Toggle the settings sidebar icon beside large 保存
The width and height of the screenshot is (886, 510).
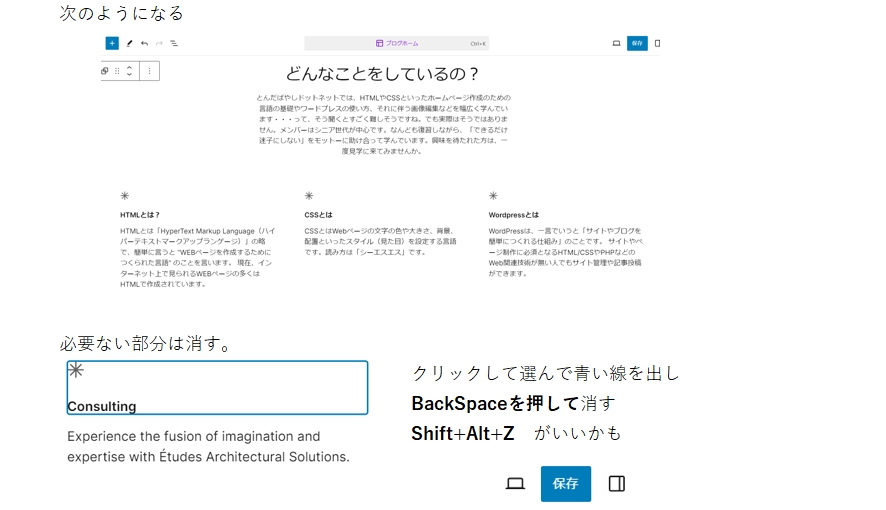(617, 484)
